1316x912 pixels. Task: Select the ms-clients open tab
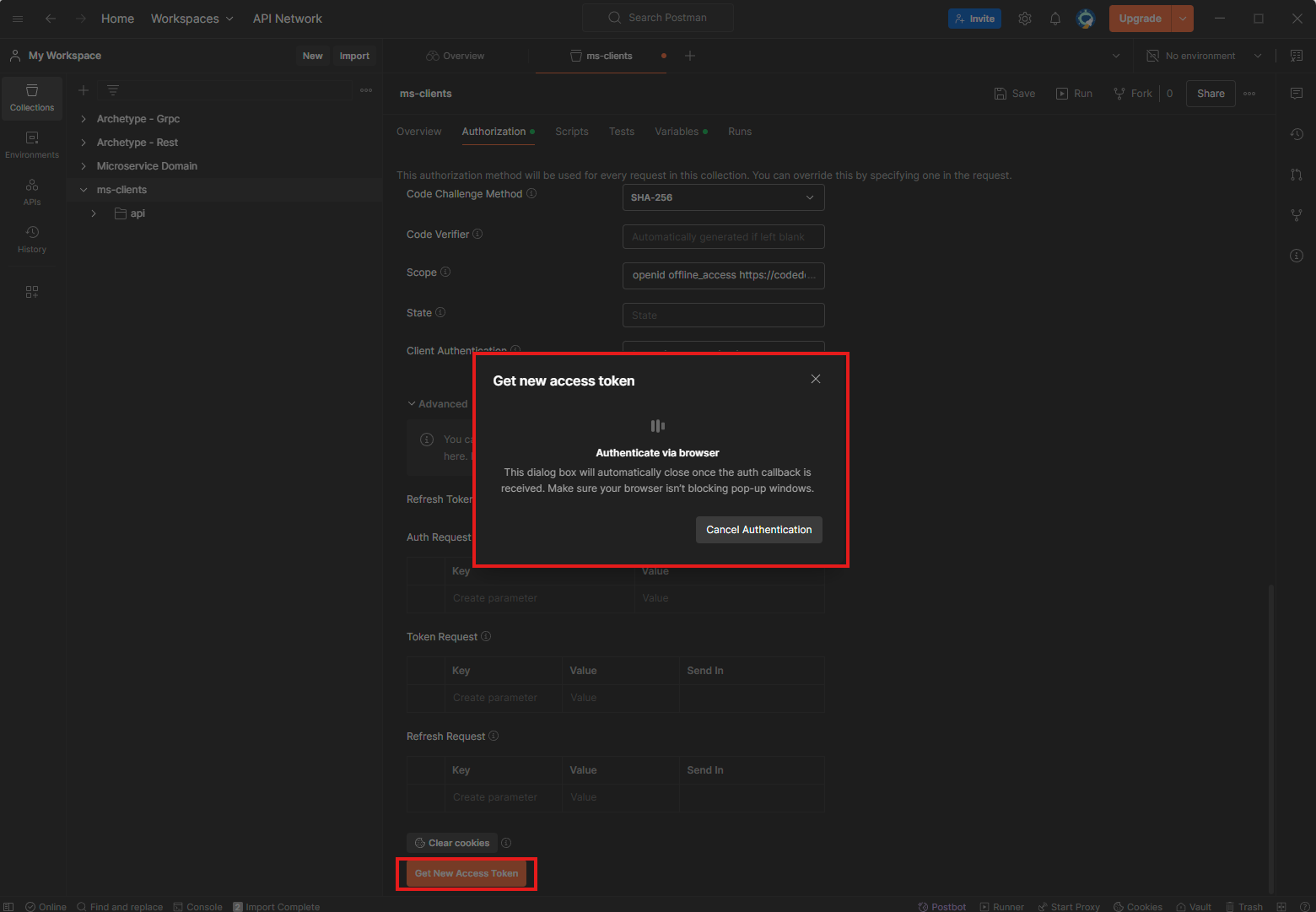pyautogui.click(x=601, y=56)
